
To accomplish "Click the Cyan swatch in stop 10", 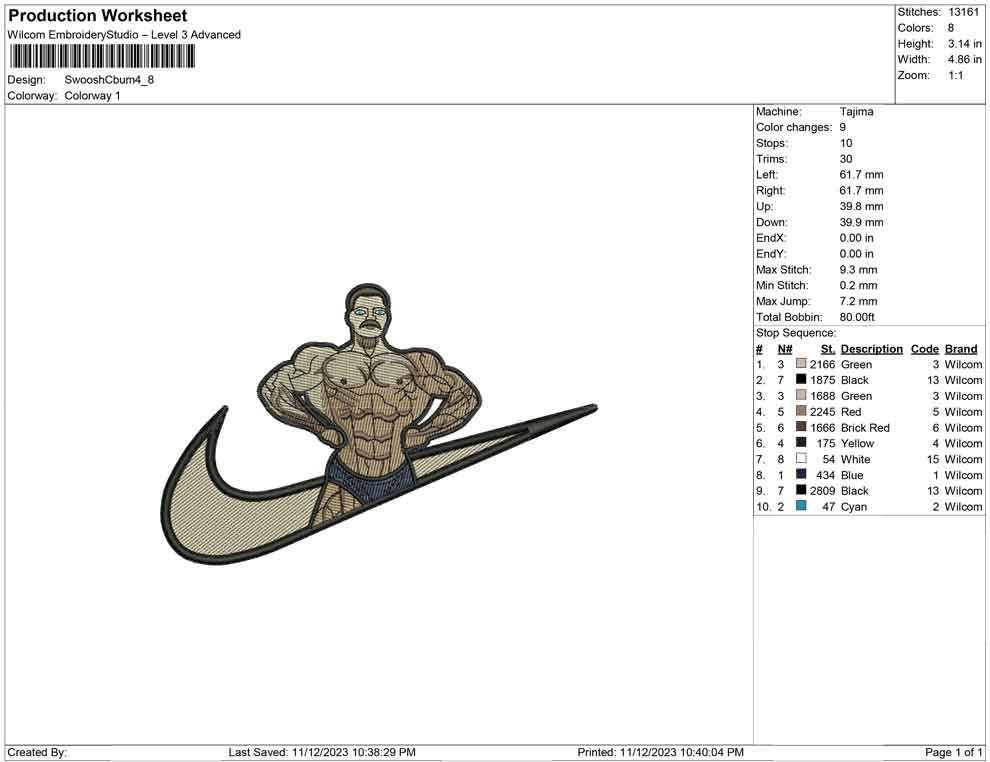I will [801, 506].
